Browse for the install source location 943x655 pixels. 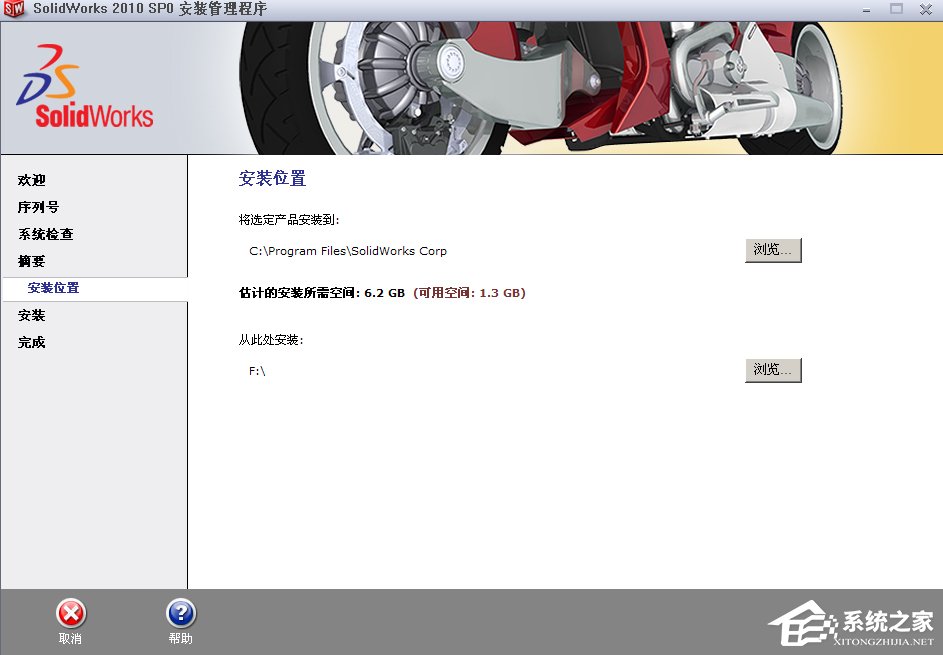[x=773, y=369]
